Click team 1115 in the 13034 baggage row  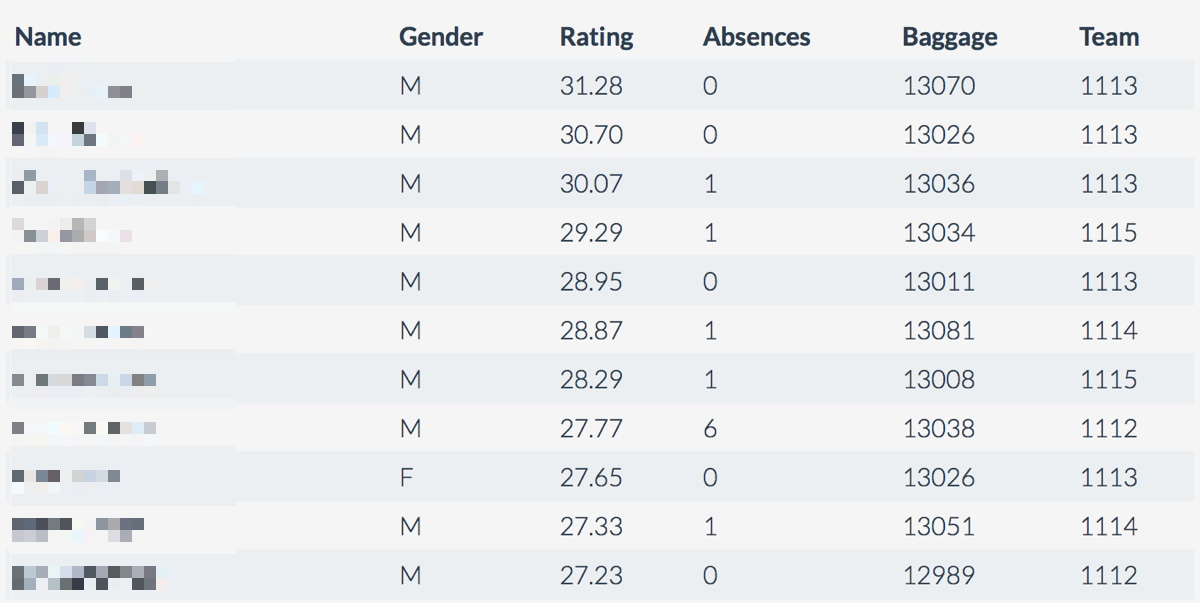(x=1109, y=233)
